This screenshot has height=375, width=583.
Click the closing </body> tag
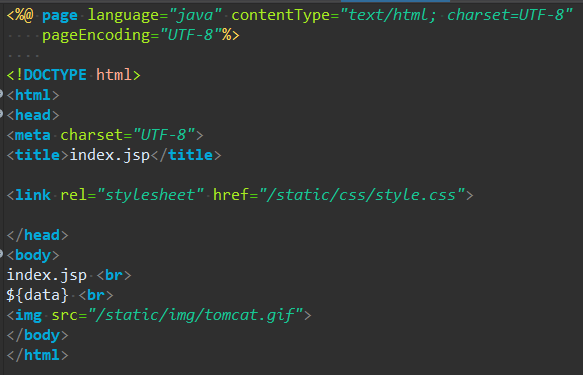[x=37, y=336]
